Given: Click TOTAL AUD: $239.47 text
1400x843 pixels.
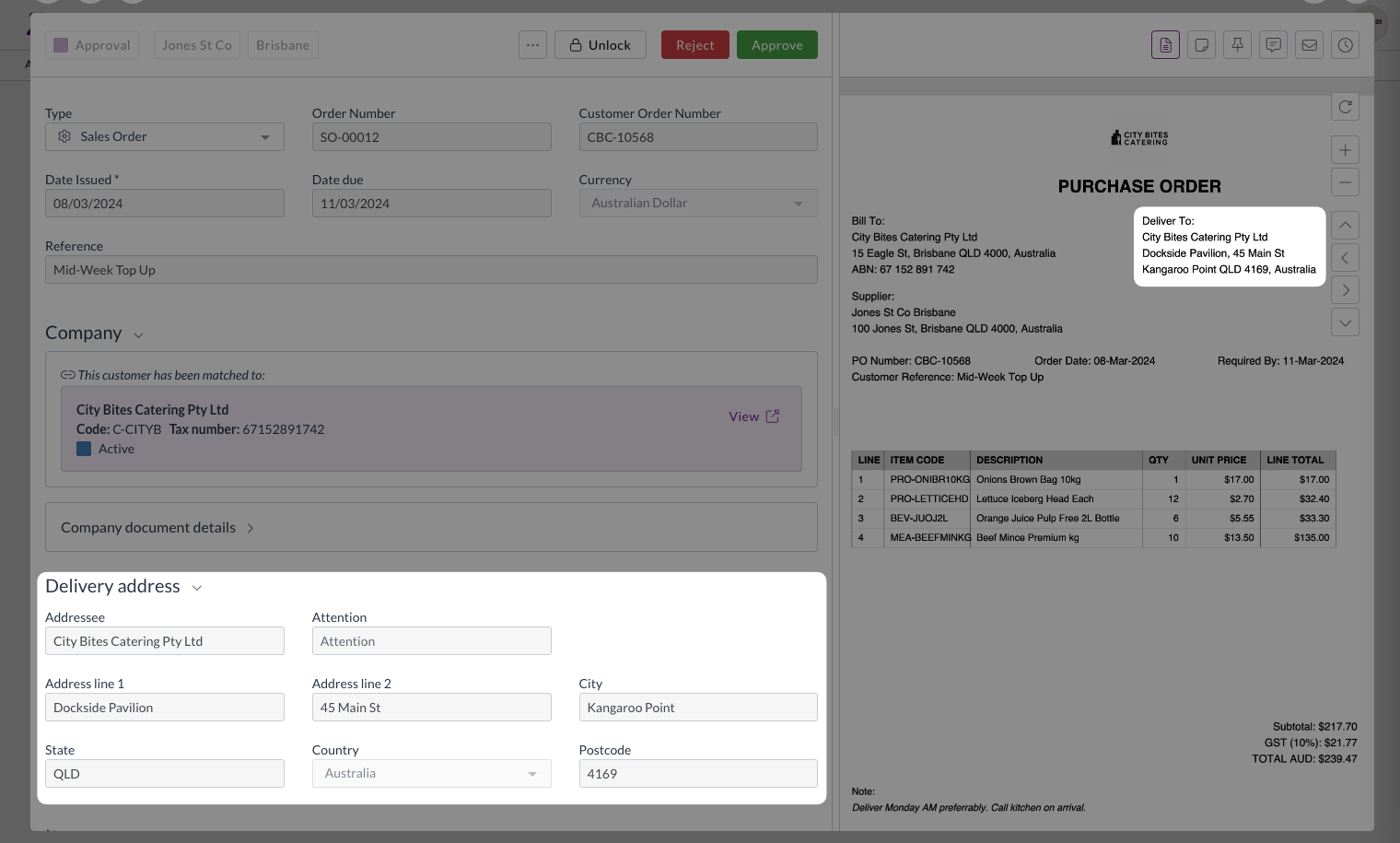Looking at the screenshot, I should click(x=1304, y=759).
